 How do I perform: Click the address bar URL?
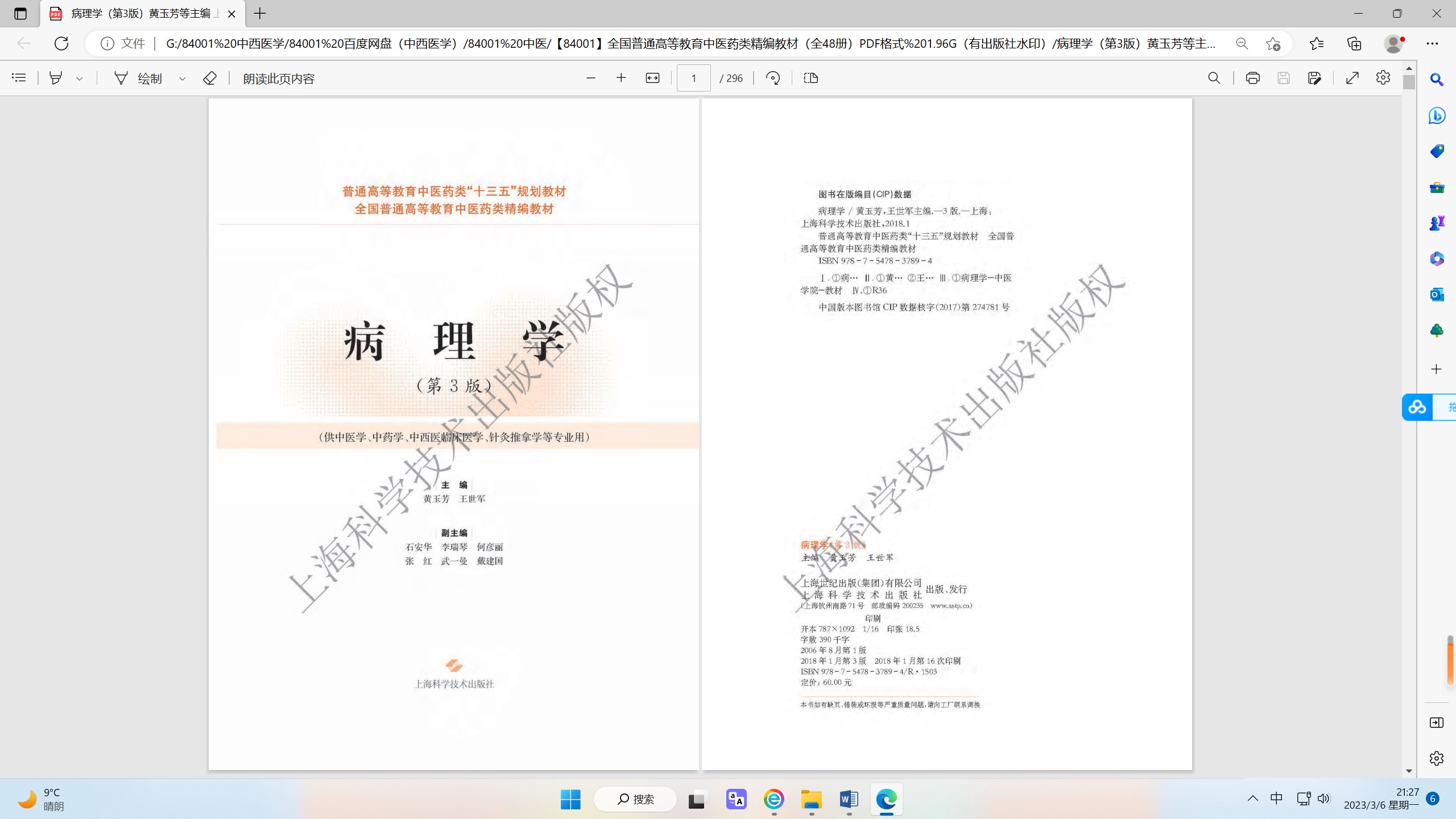(690, 44)
